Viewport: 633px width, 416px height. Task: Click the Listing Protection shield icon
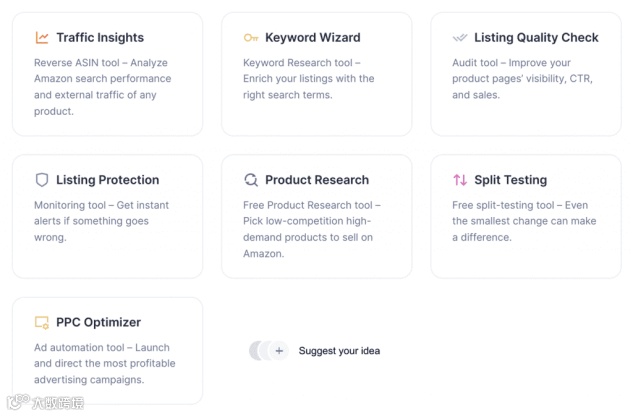click(42, 180)
